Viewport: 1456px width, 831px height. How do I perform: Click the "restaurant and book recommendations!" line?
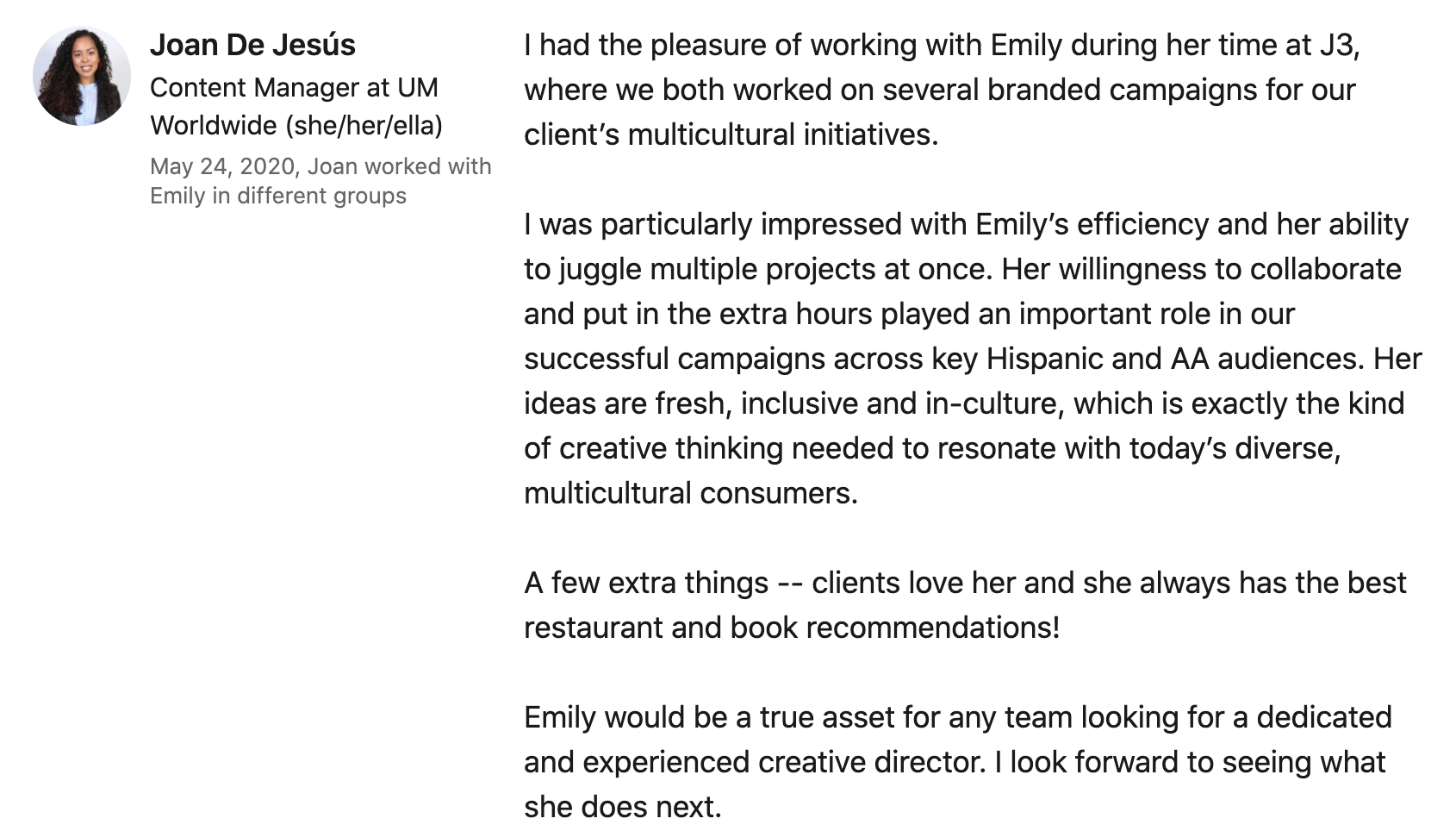click(791, 628)
